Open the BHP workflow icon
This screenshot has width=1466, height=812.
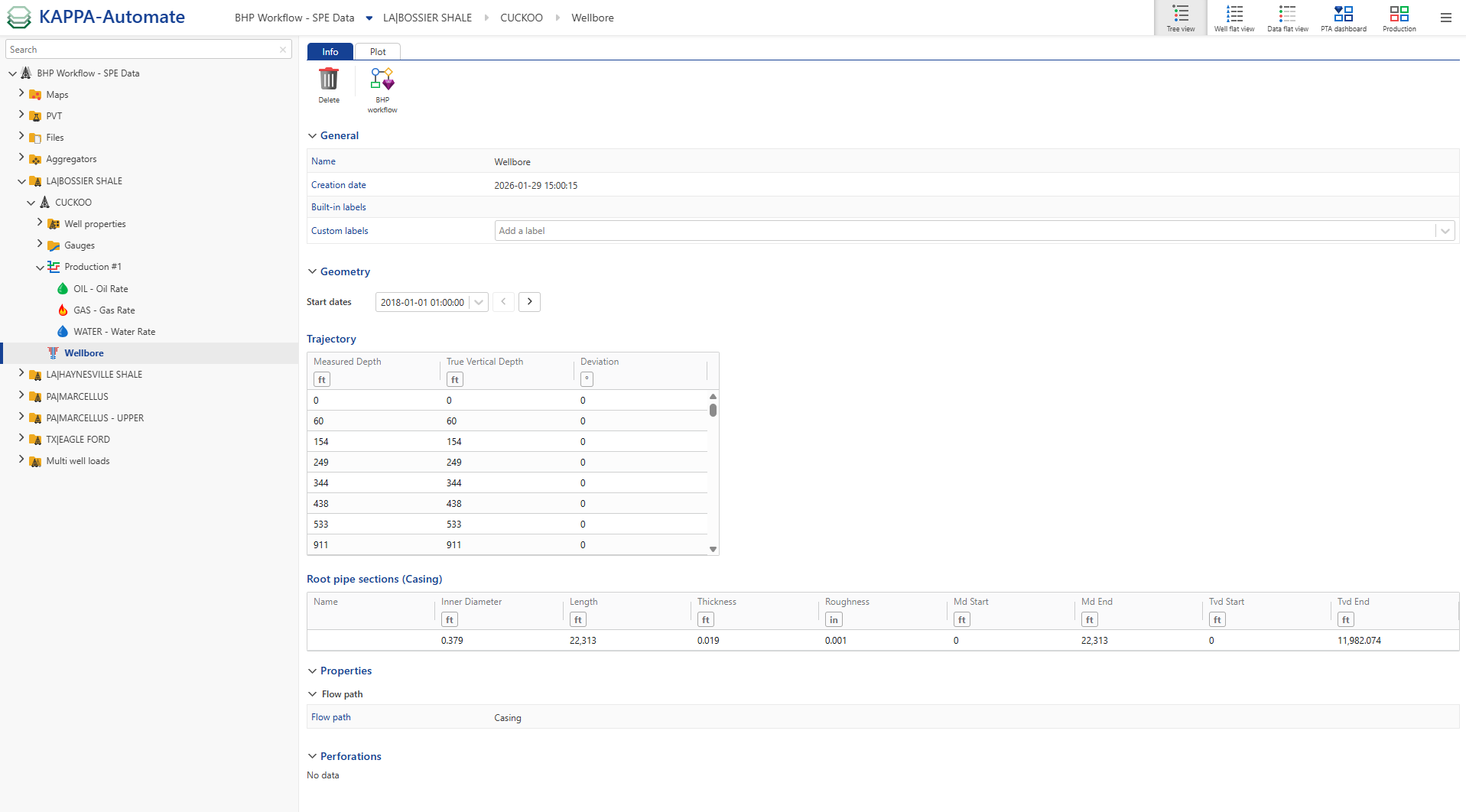coord(382,80)
